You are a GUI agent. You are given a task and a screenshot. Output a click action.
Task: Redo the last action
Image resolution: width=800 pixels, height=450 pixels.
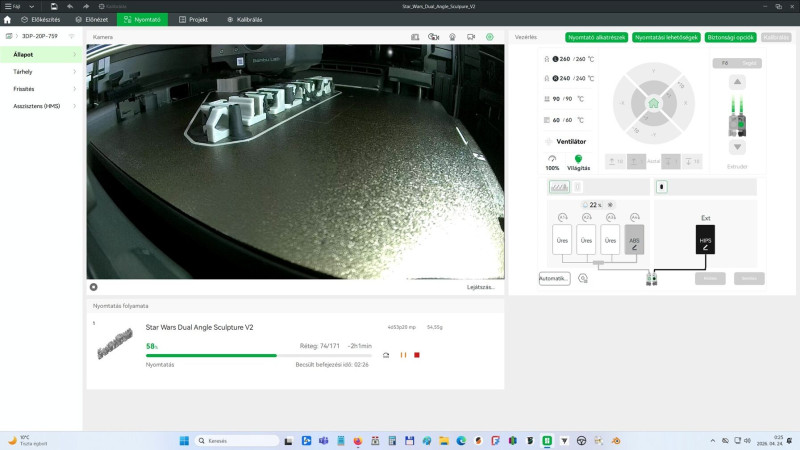[86, 6]
